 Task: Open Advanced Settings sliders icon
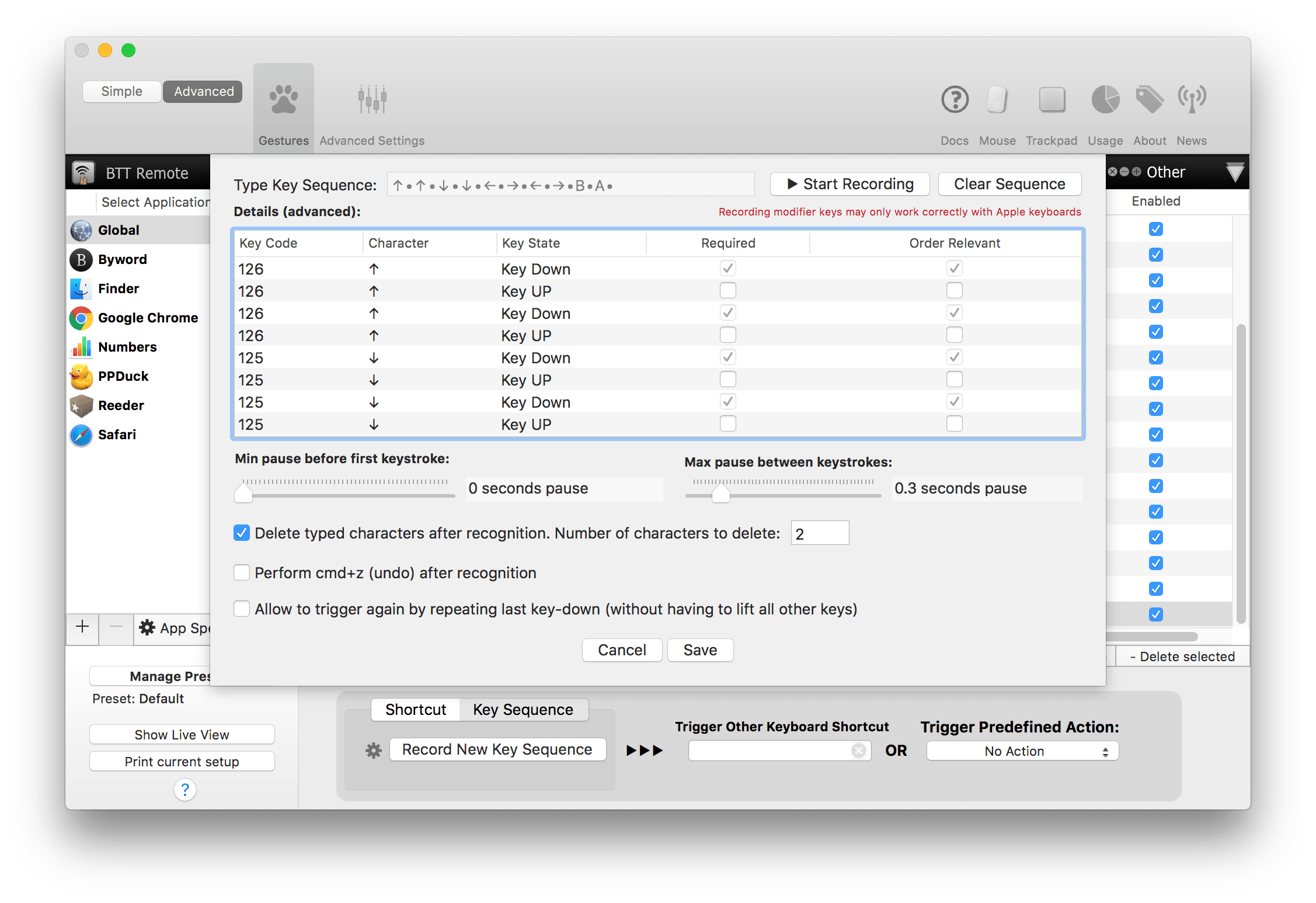point(372,100)
